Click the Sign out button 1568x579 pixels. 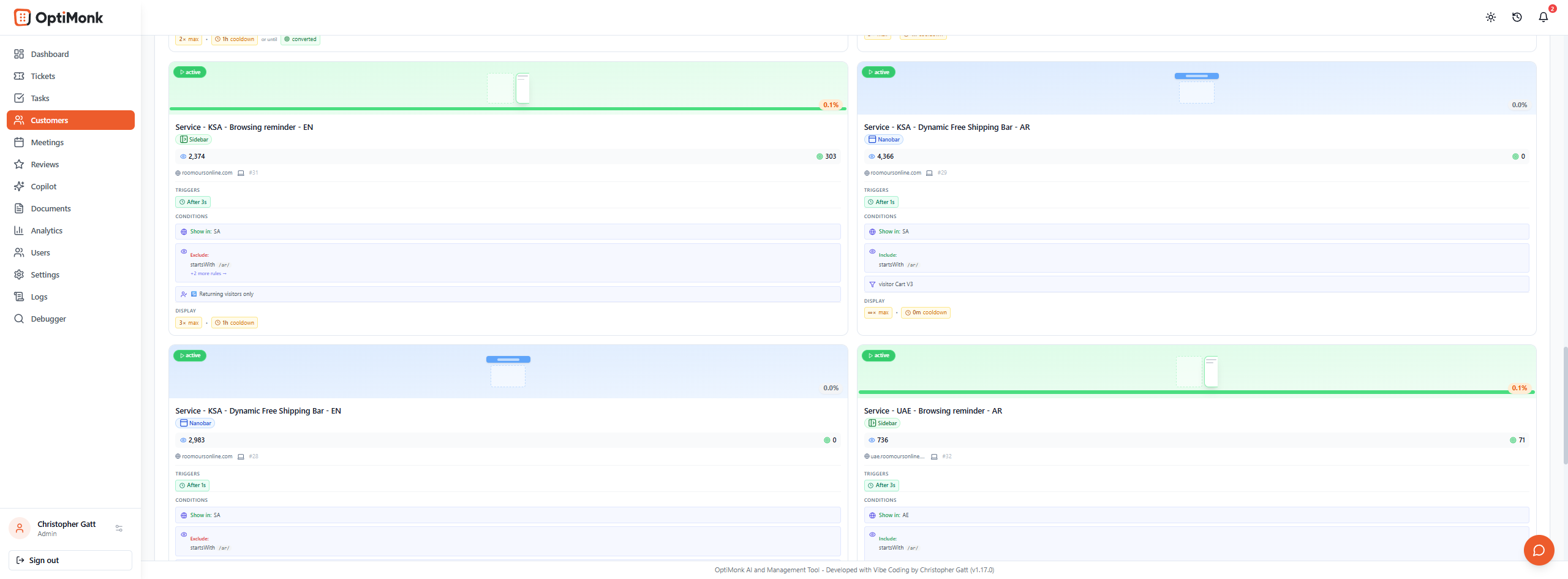point(70,560)
